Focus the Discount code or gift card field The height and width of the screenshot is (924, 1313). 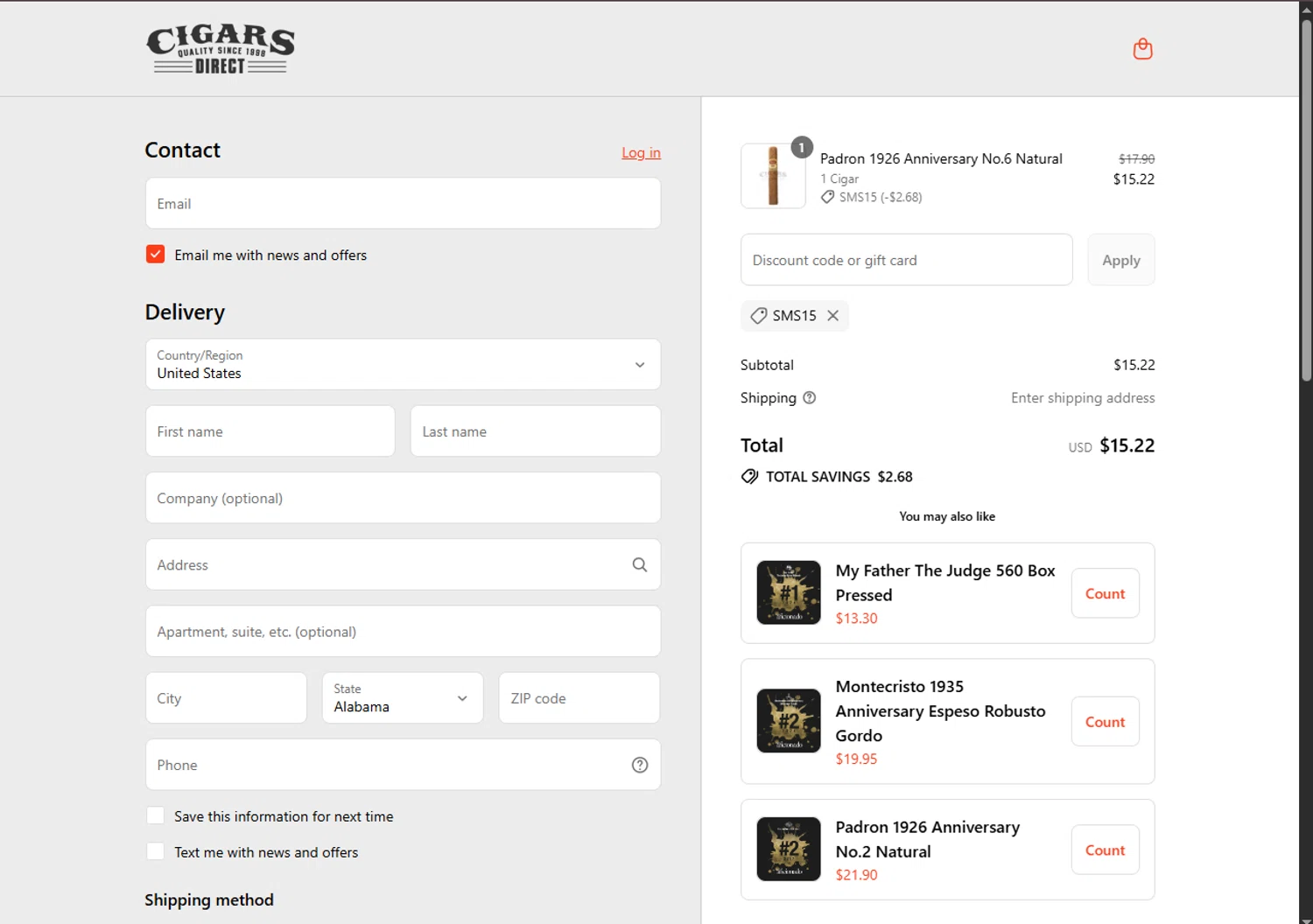[x=907, y=260]
